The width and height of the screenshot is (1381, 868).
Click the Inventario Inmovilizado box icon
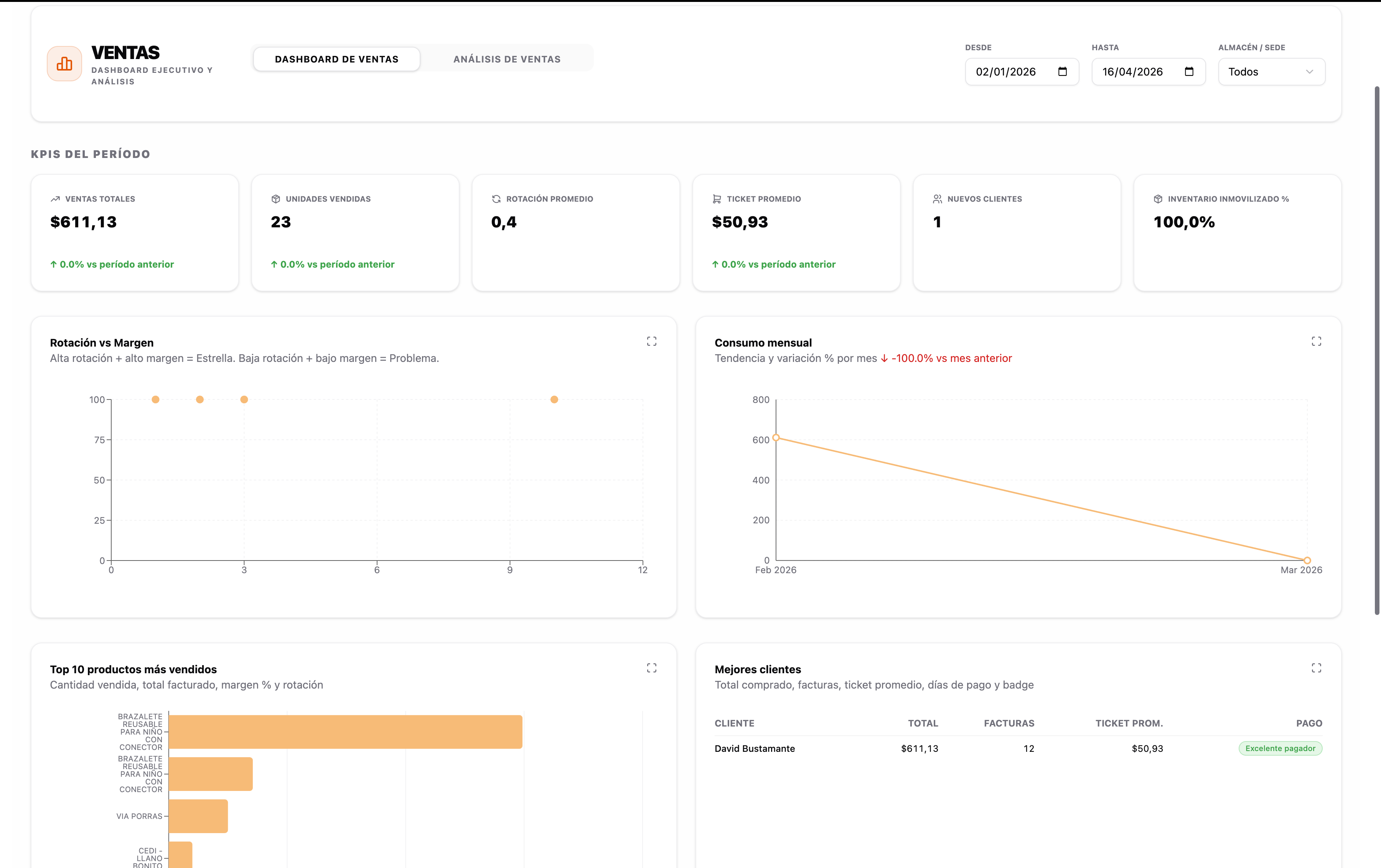1158,199
